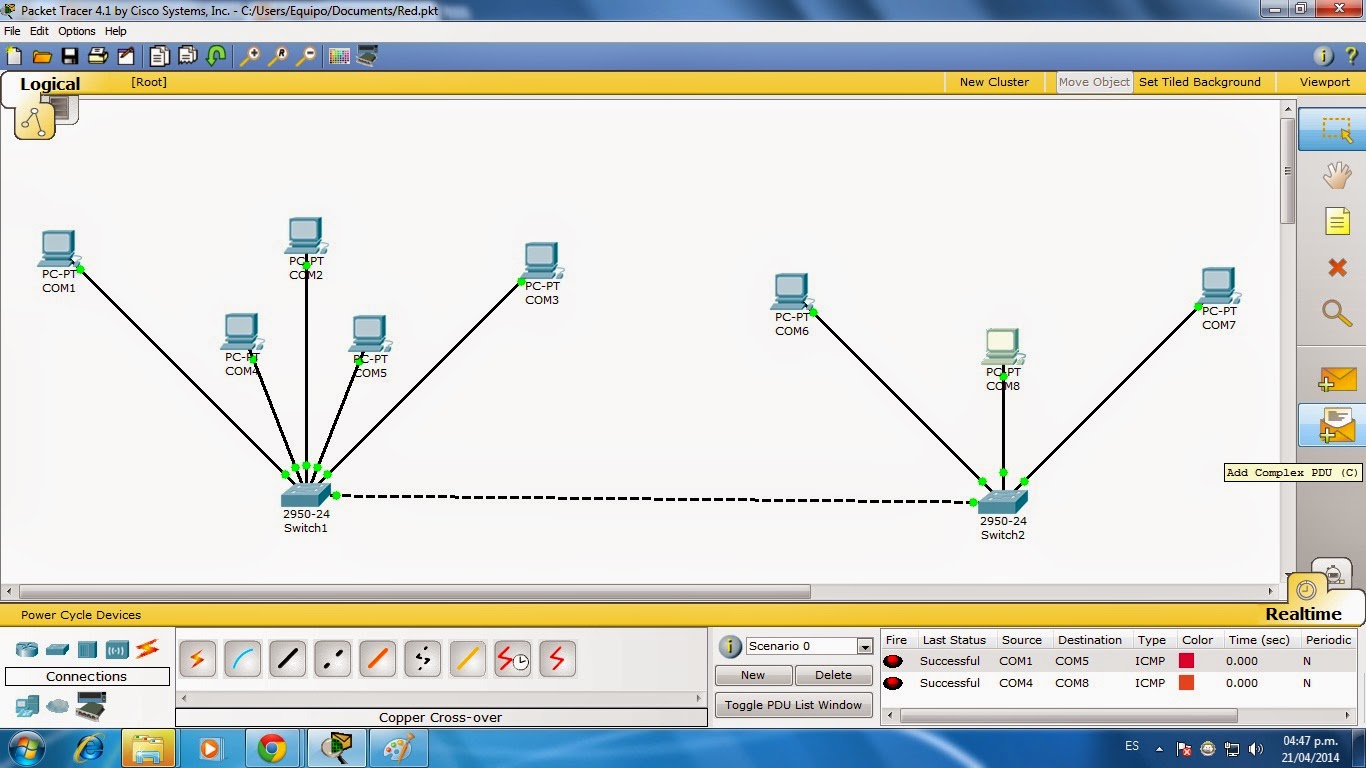Pick the Serial DTE red cable

coord(557,659)
